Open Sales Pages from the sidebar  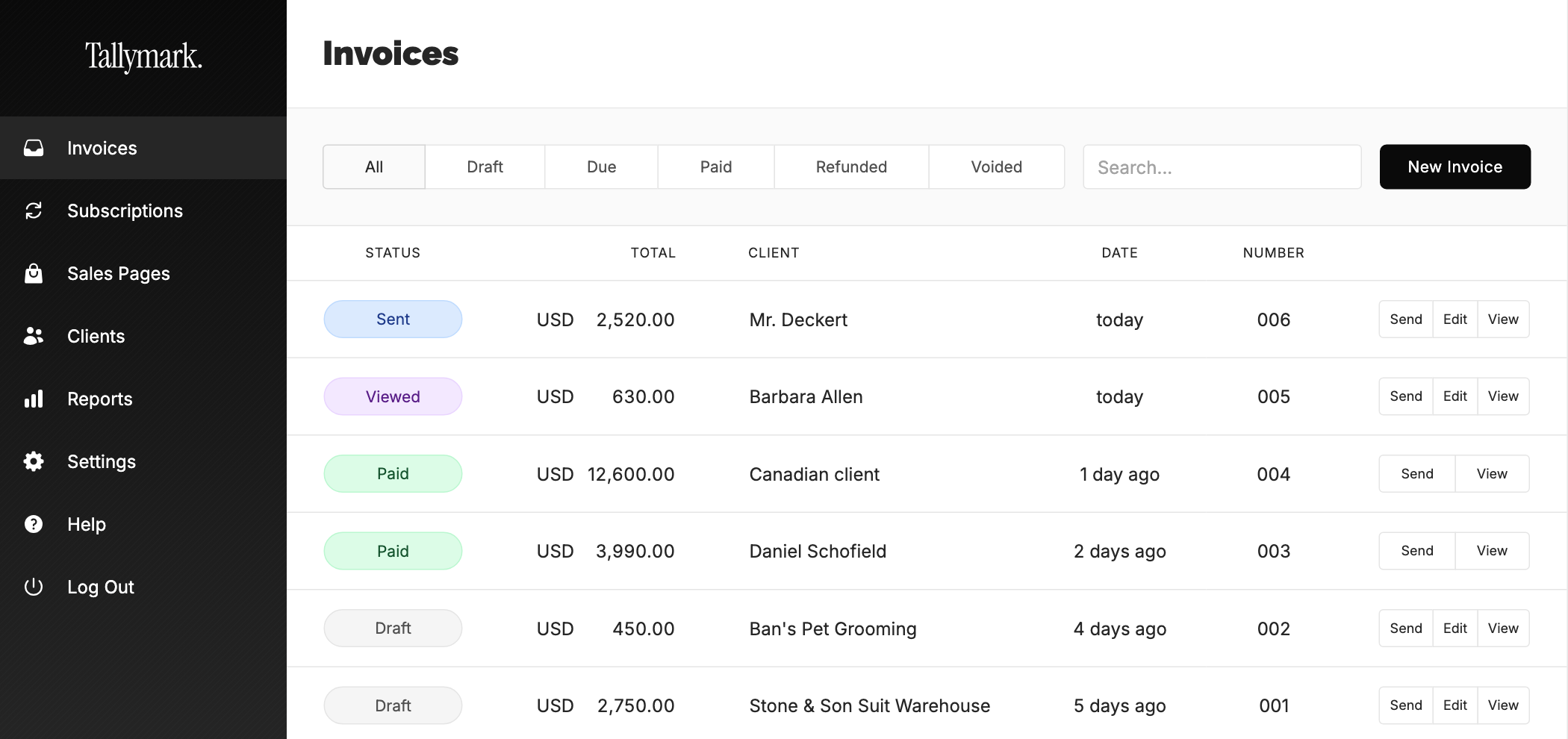click(x=143, y=273)
